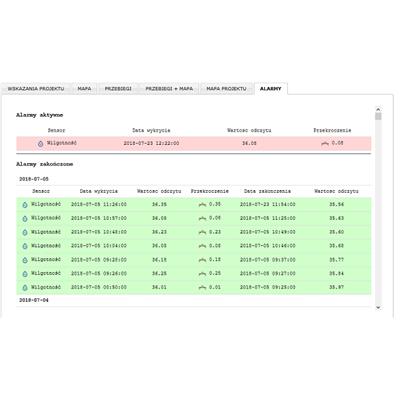
Task: Click the scrollbar up arrow
Action: [378, 109]
